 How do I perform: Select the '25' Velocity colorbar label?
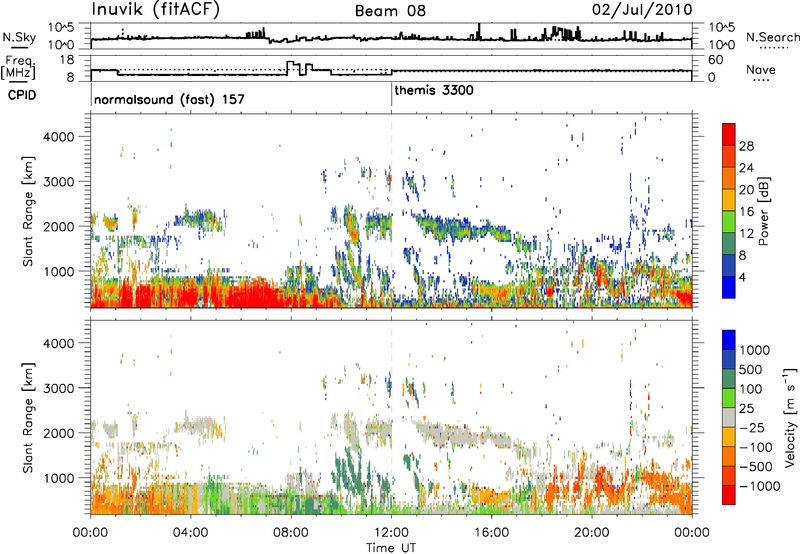pyautogui.click(x=746, y=409)
